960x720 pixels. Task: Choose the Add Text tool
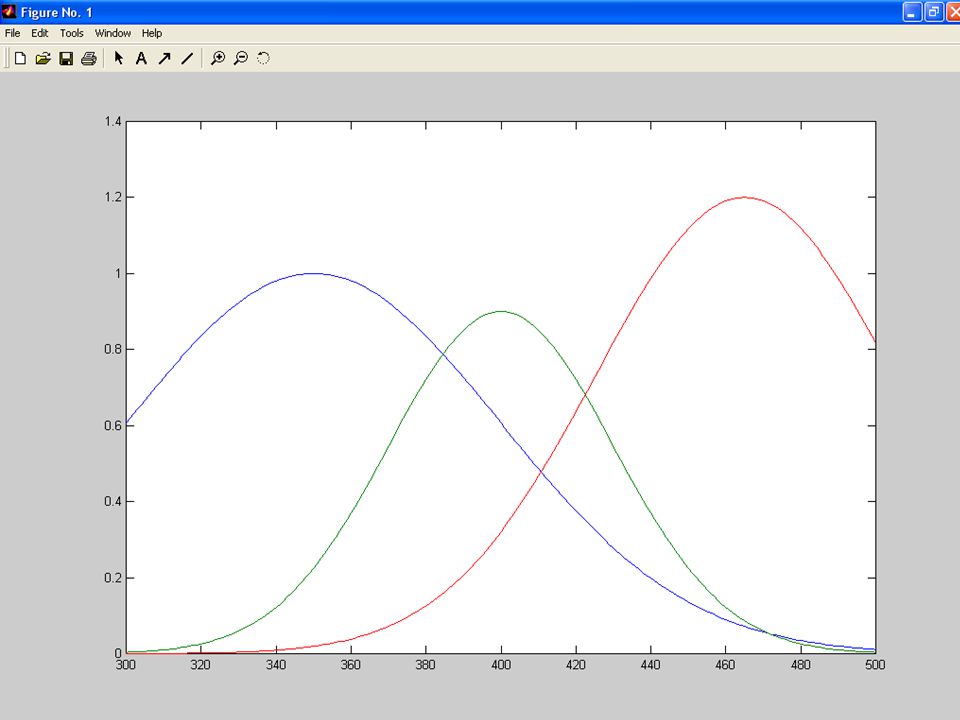[x=141, y=58]
